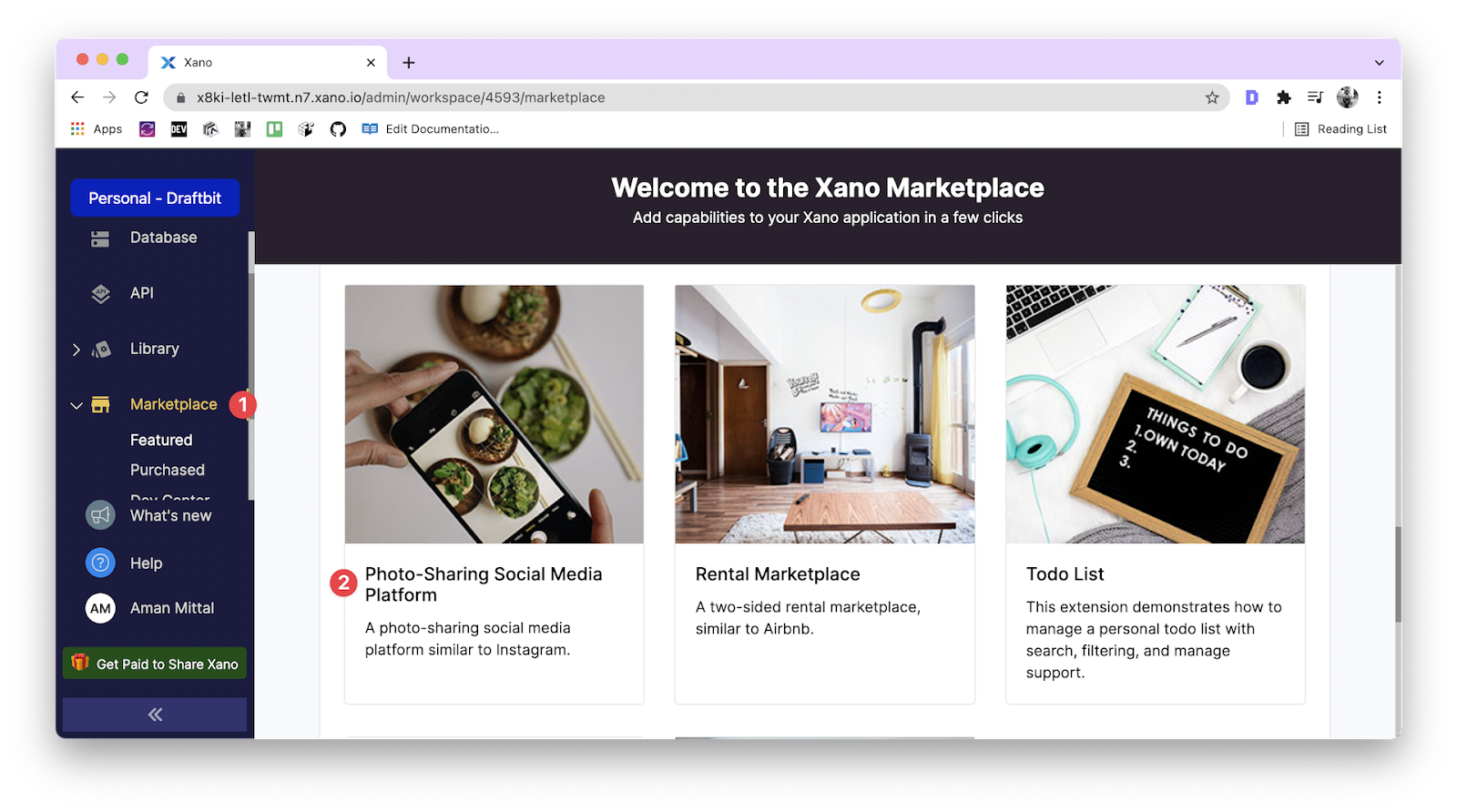Click the browser address bar URL
The width and height of the screenshot is (1457, 812).
(401, 97)
